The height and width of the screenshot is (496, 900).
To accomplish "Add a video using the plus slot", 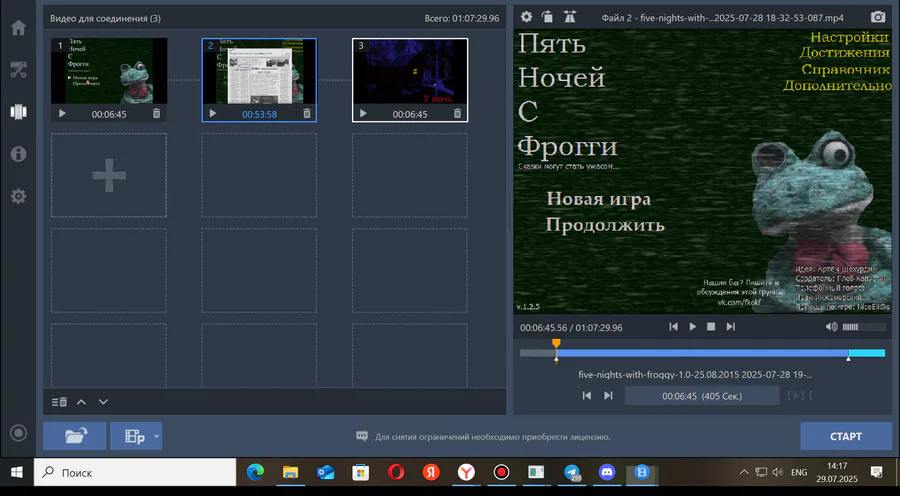I will pyautogui.click(x=109, y=175).
